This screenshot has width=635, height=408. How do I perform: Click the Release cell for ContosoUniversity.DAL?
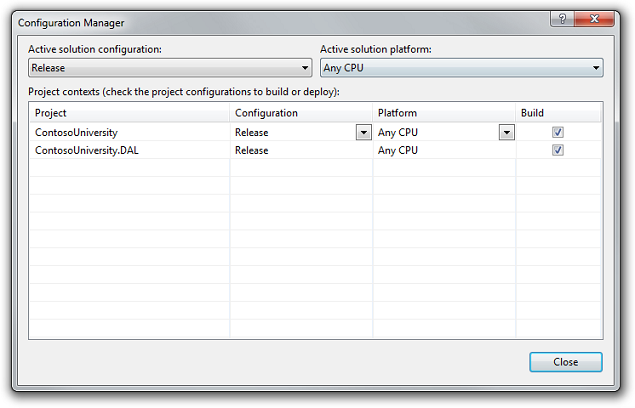[252, 151]
